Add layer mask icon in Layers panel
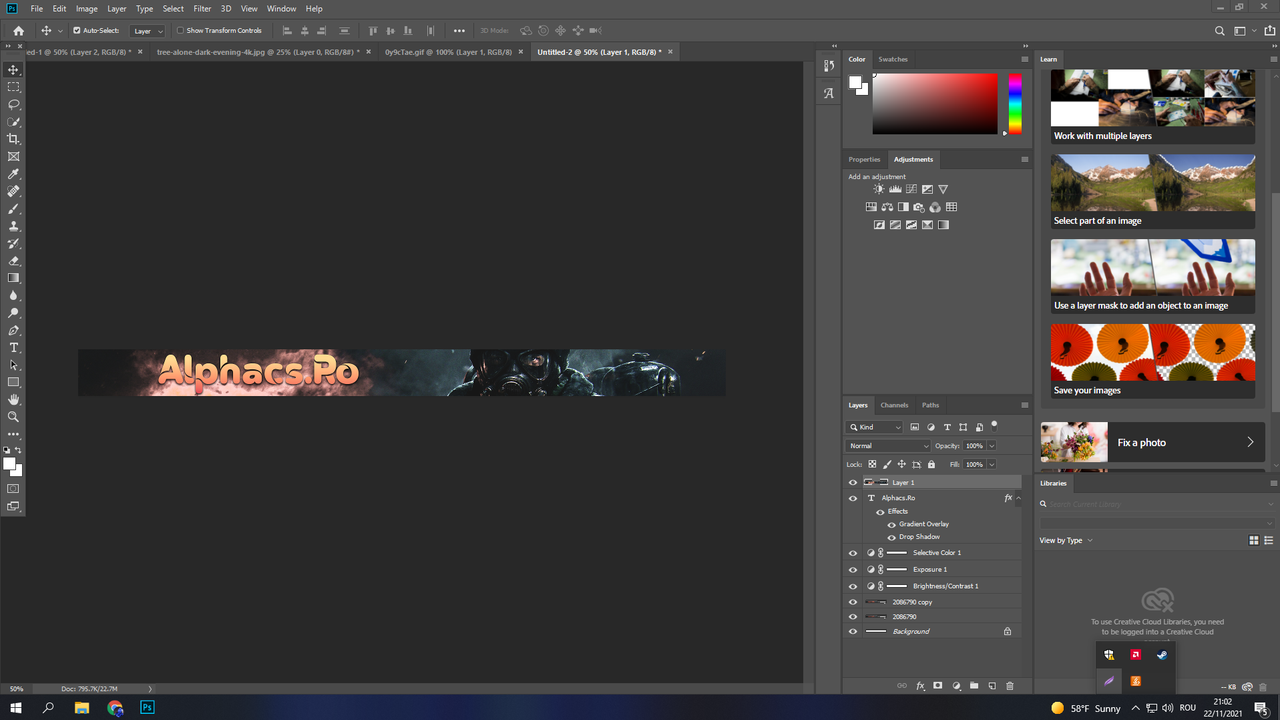The width and height of the screenshot is (1280, 720). 938,685
